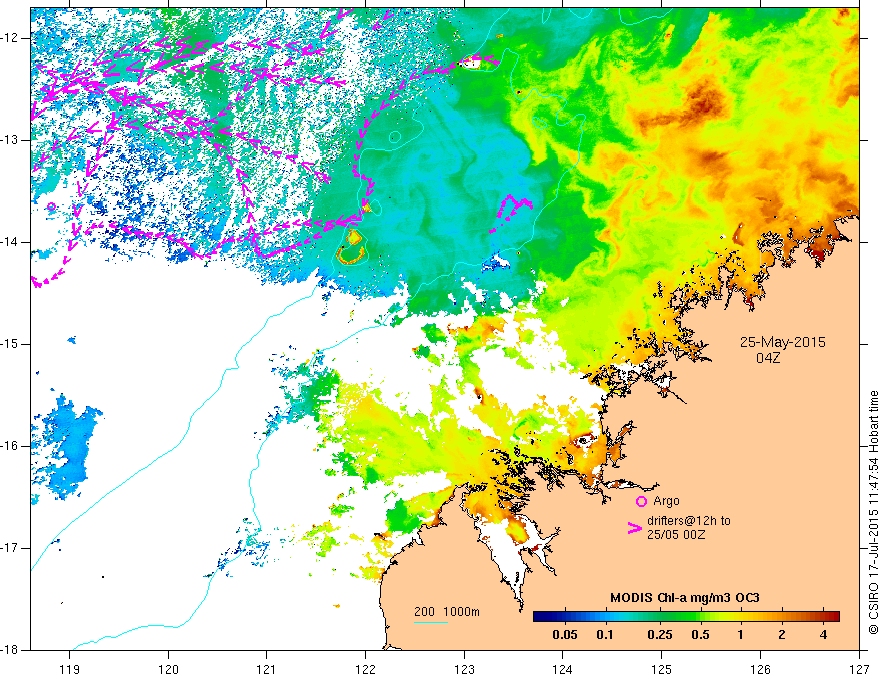Click the magenta drifter arrow legend symbol
The height and width of the screenshot is (680, 880).
(x=635, y=528)
